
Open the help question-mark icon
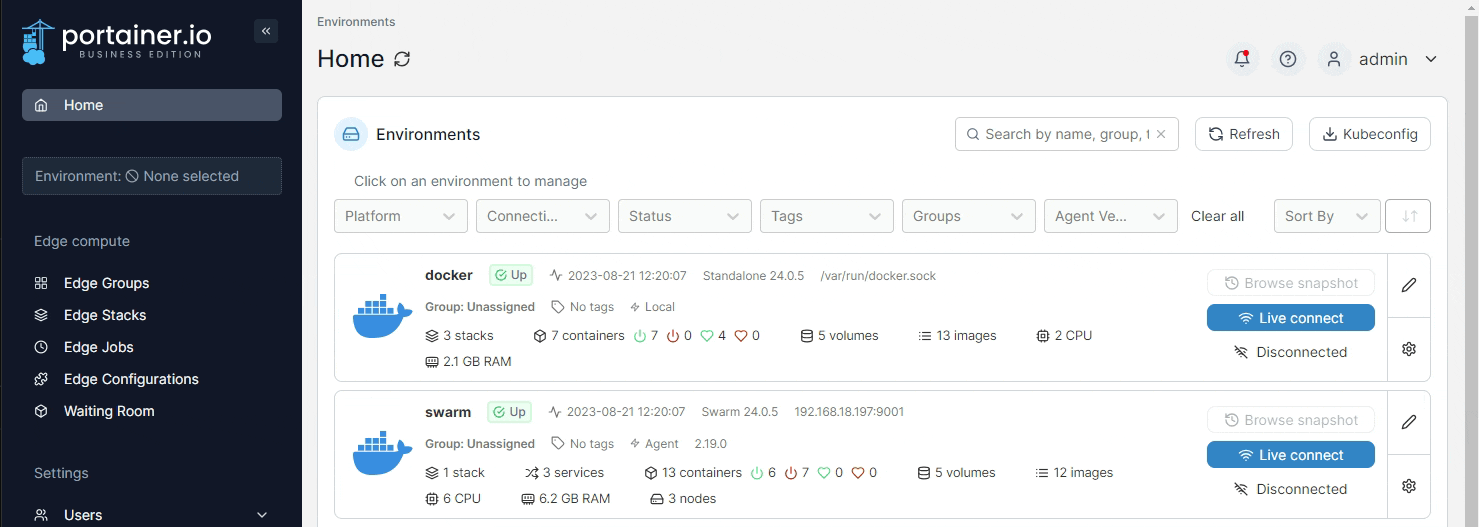(x=1288, y=59)
